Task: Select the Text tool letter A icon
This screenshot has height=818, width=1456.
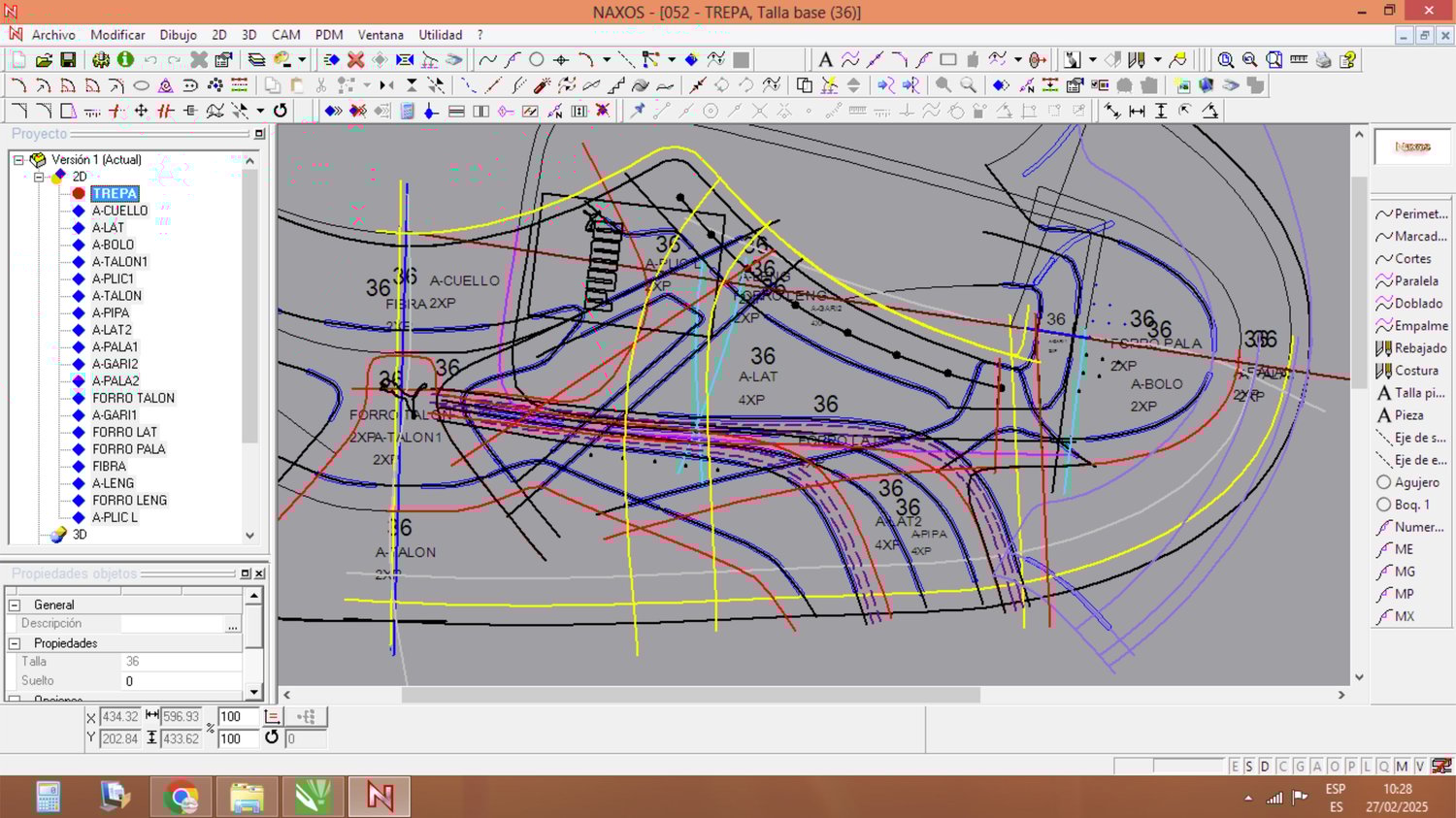Action: click(x=825, y=60)
